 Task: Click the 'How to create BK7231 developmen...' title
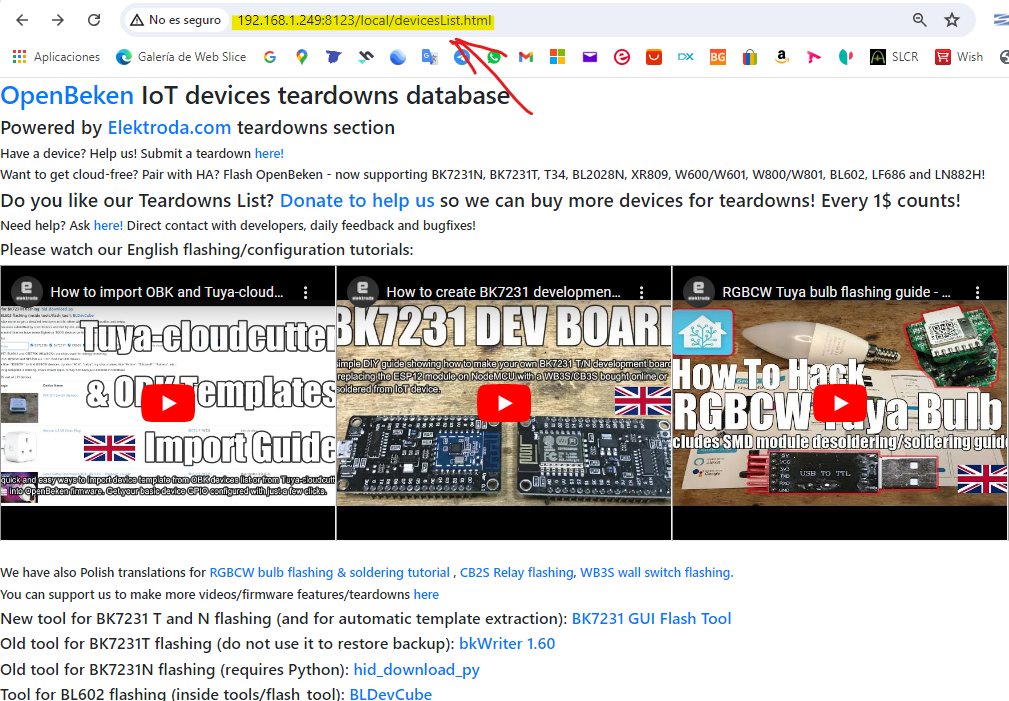(503, 292)
